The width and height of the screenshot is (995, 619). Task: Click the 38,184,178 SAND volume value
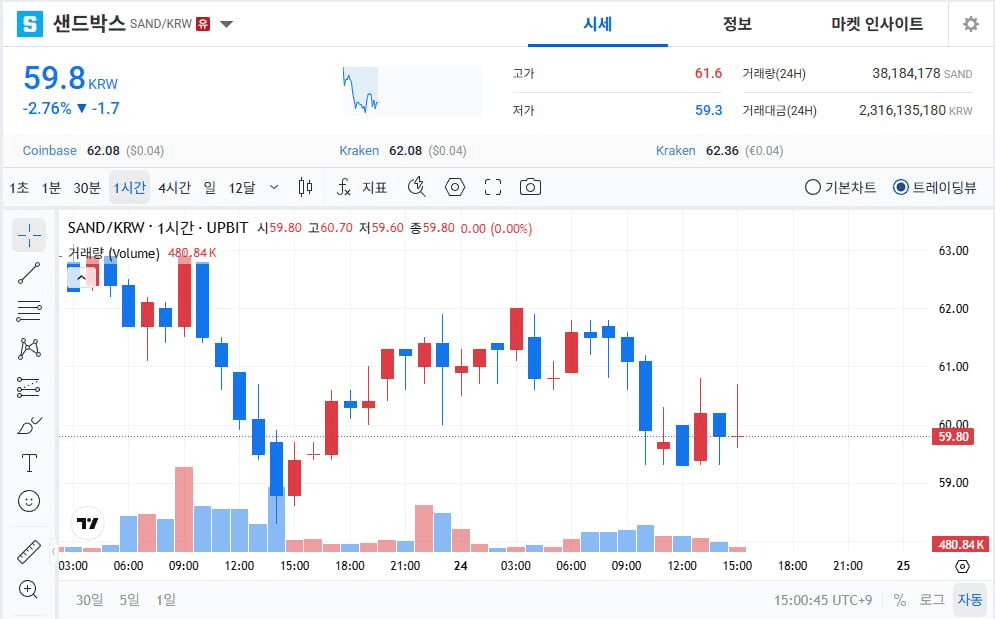[922, 74]
